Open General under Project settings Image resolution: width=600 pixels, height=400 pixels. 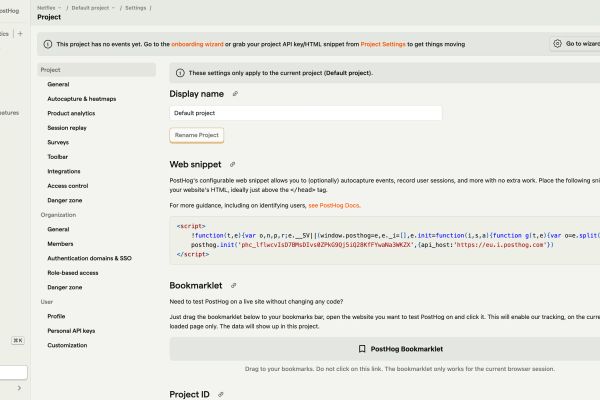click(58, 84)
